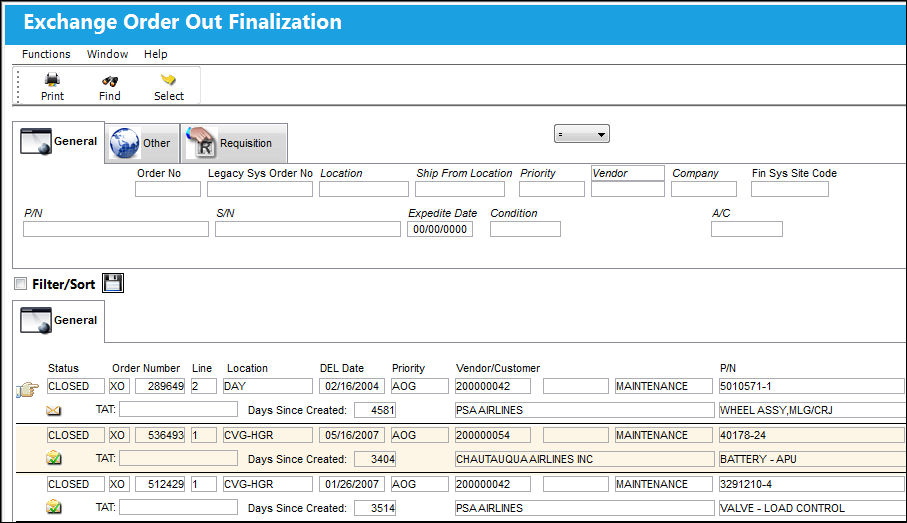Click Days Since Created value 3514
This screenshot has height=523, width=907.
coord(375,508)
